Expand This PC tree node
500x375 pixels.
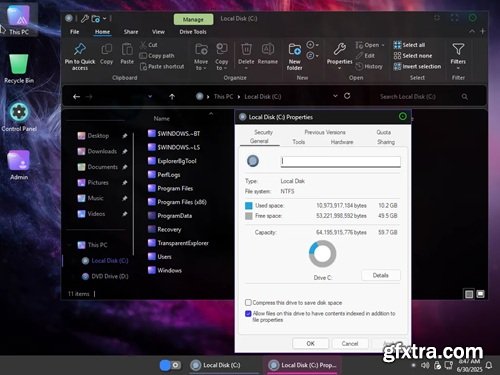coord(70,245)
